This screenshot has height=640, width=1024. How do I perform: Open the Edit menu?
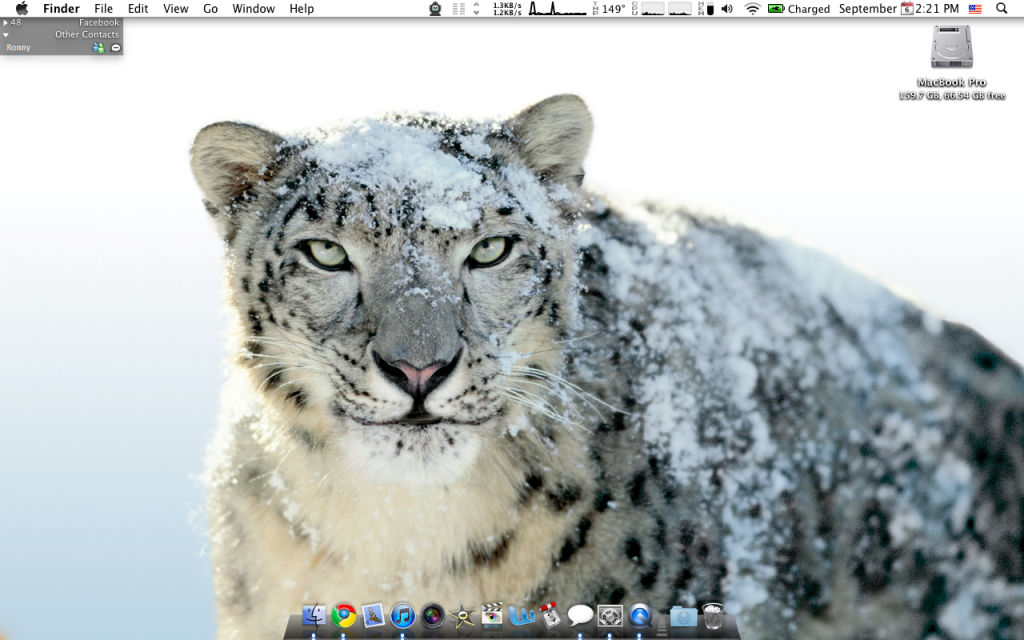point(138,8)
